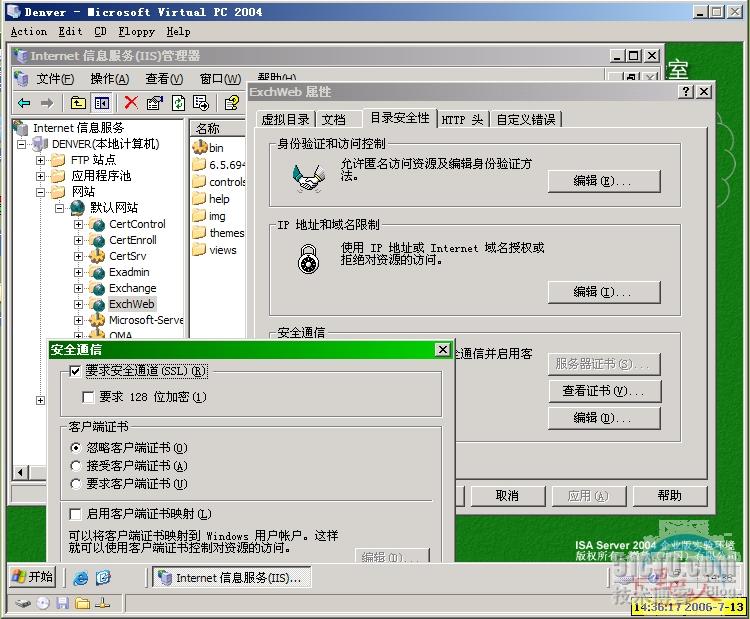Click the Virtual PC hard disk status icon
Viewport: 750px width, 619px height.
pos(22,603)
